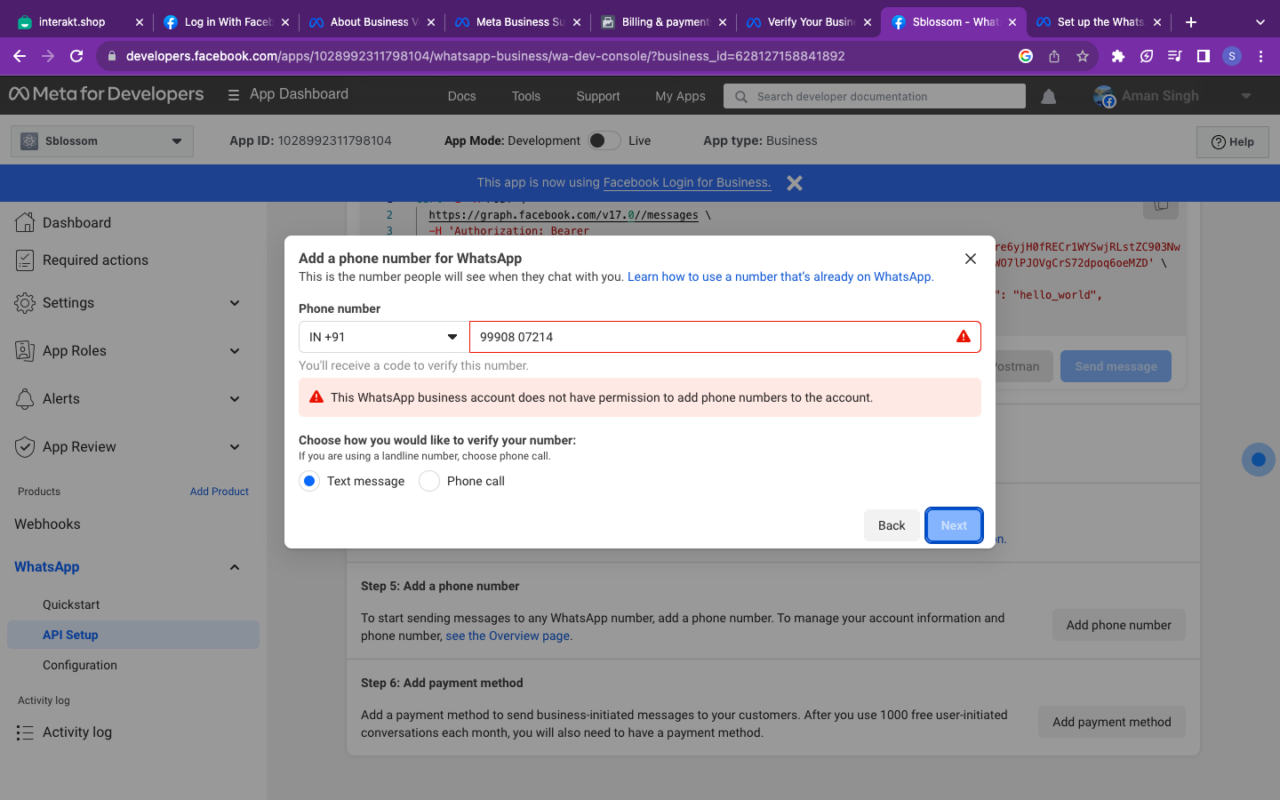The height and width of the screenshot is (800, 1280).
Task: Open the My Apps menu item
Action: click(x=680, y=96)
